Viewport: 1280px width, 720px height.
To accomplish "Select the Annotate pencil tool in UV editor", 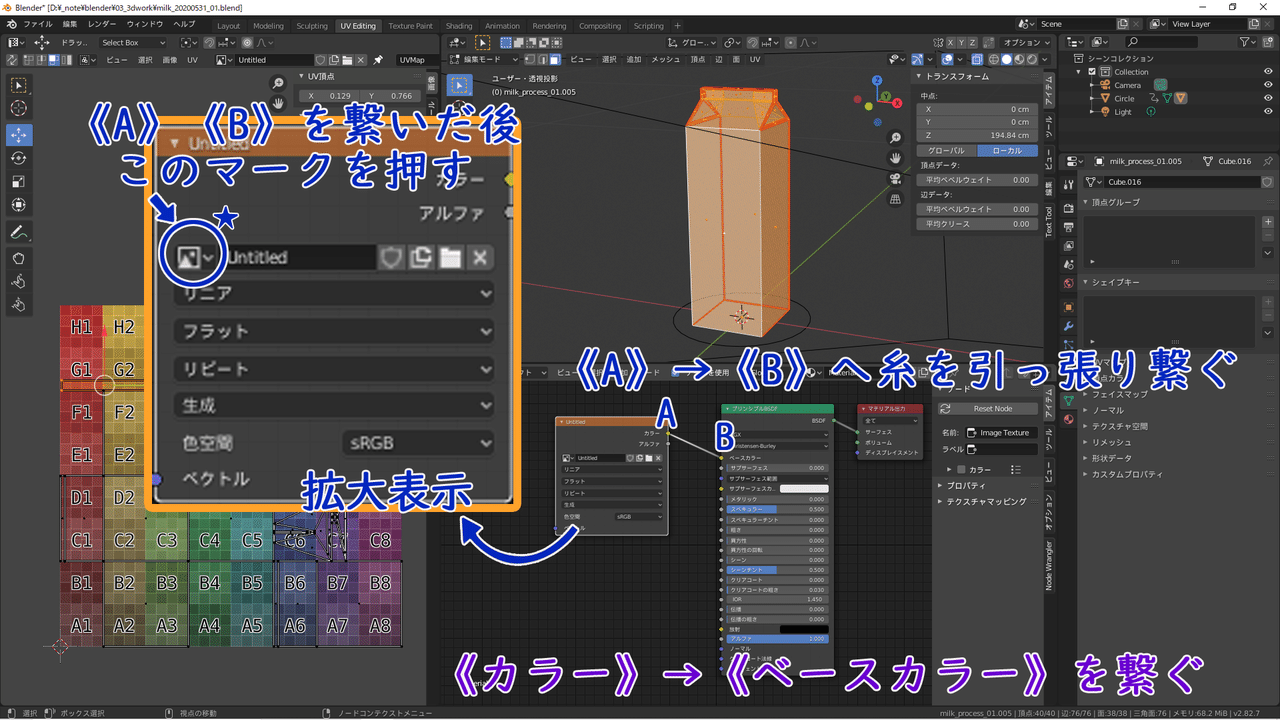I will (19, 232).
